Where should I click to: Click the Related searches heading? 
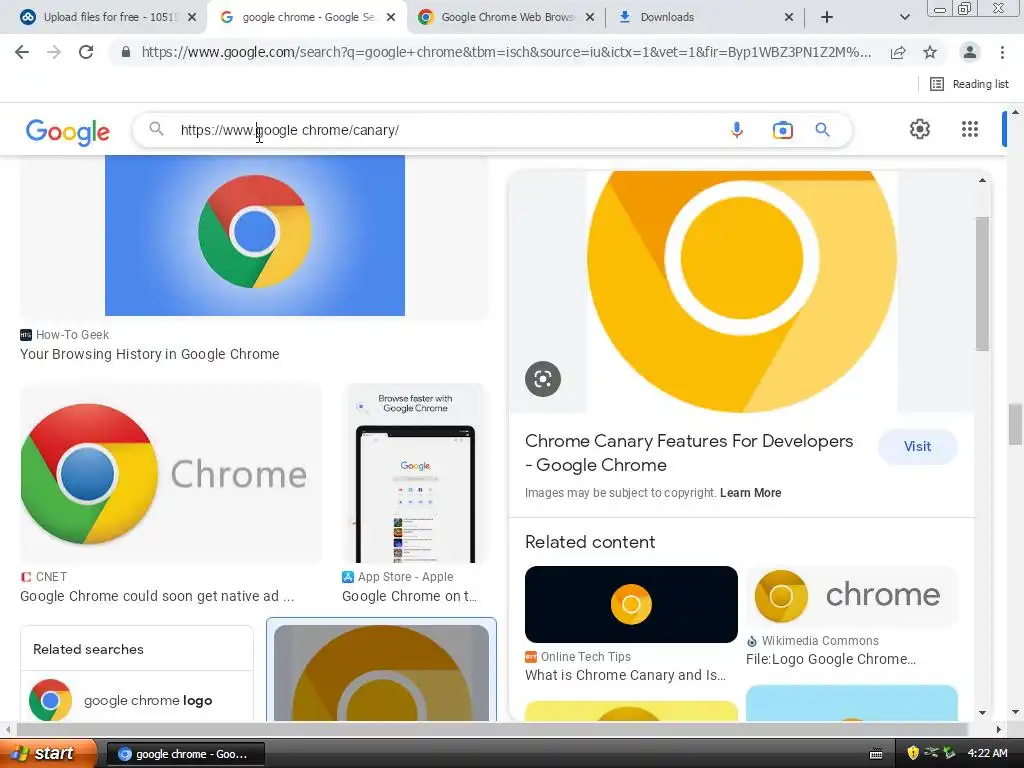tap(88, 649)
